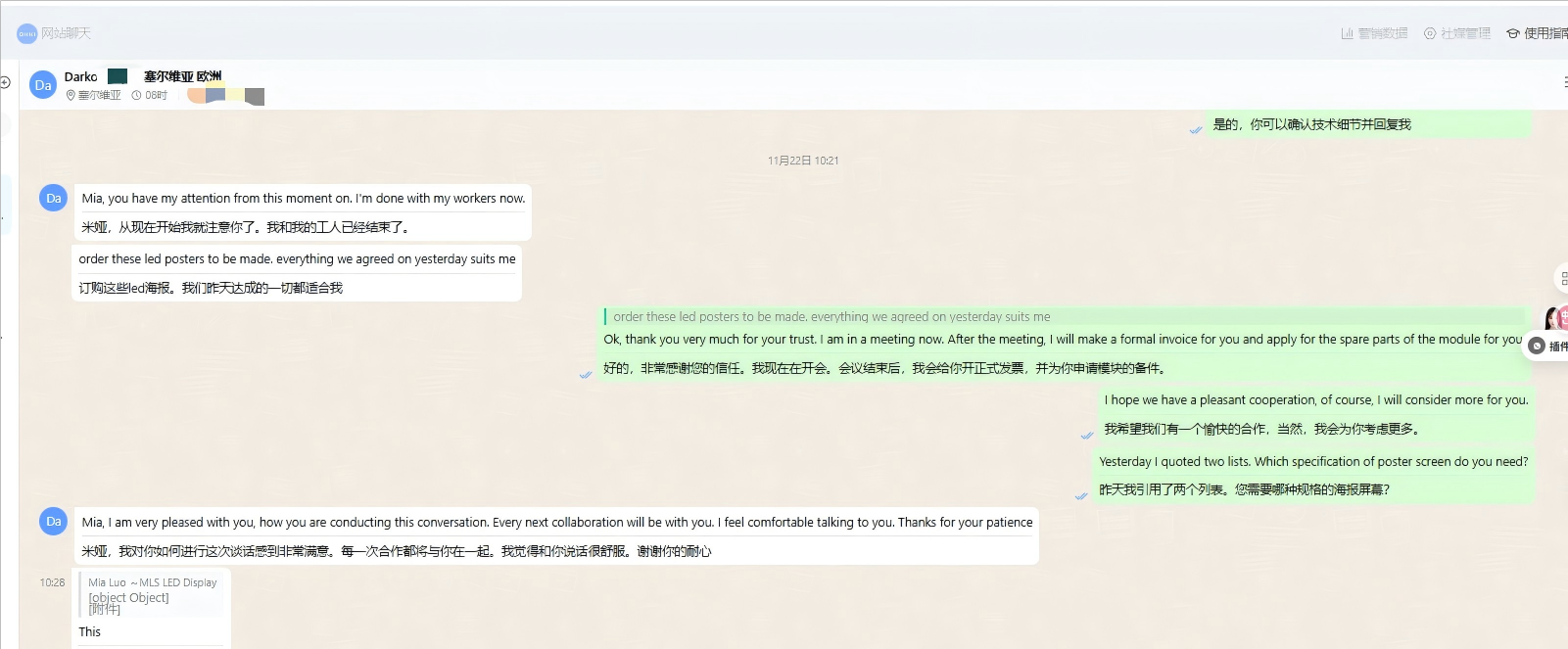The width and height of the screenshot is (1568, 649).
Task: Click the grid apps floating icon
Action: click(1561, 279)
